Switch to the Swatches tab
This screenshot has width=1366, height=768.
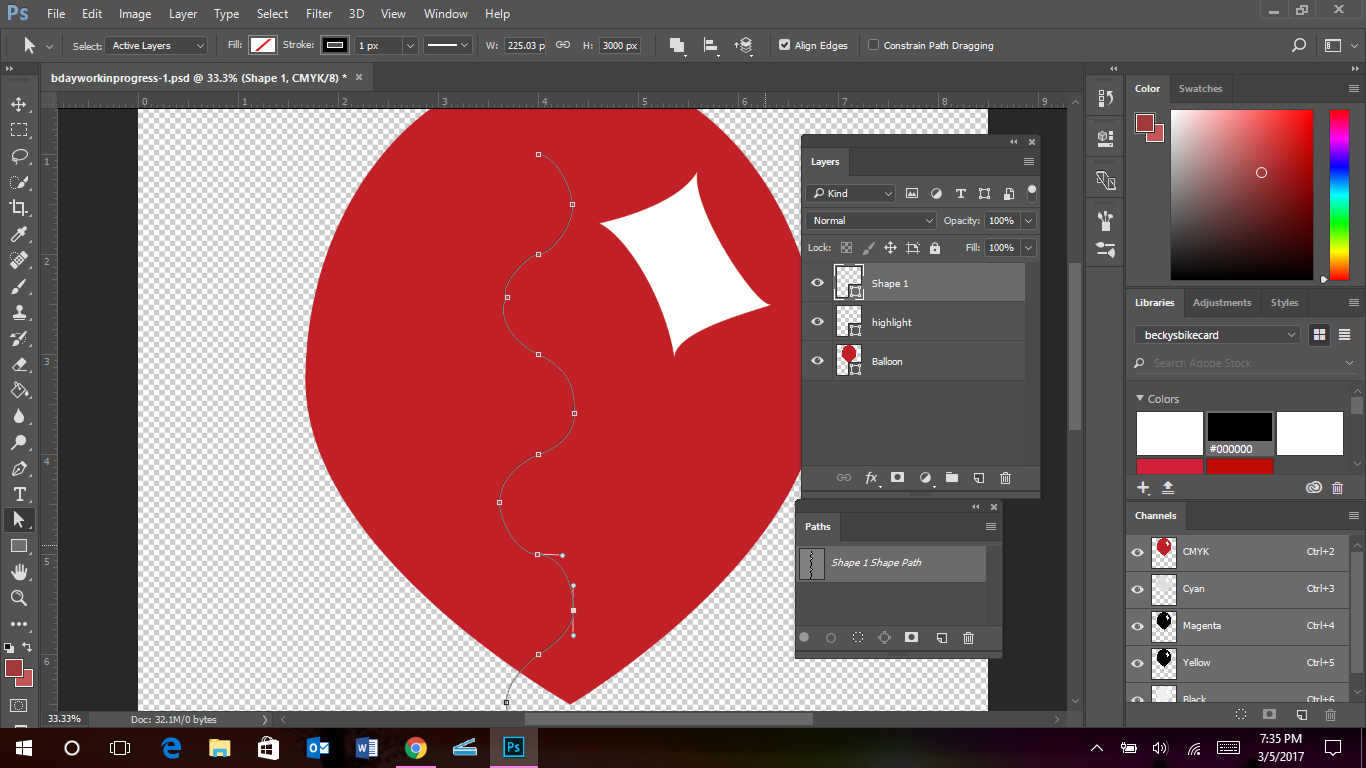1200,89
